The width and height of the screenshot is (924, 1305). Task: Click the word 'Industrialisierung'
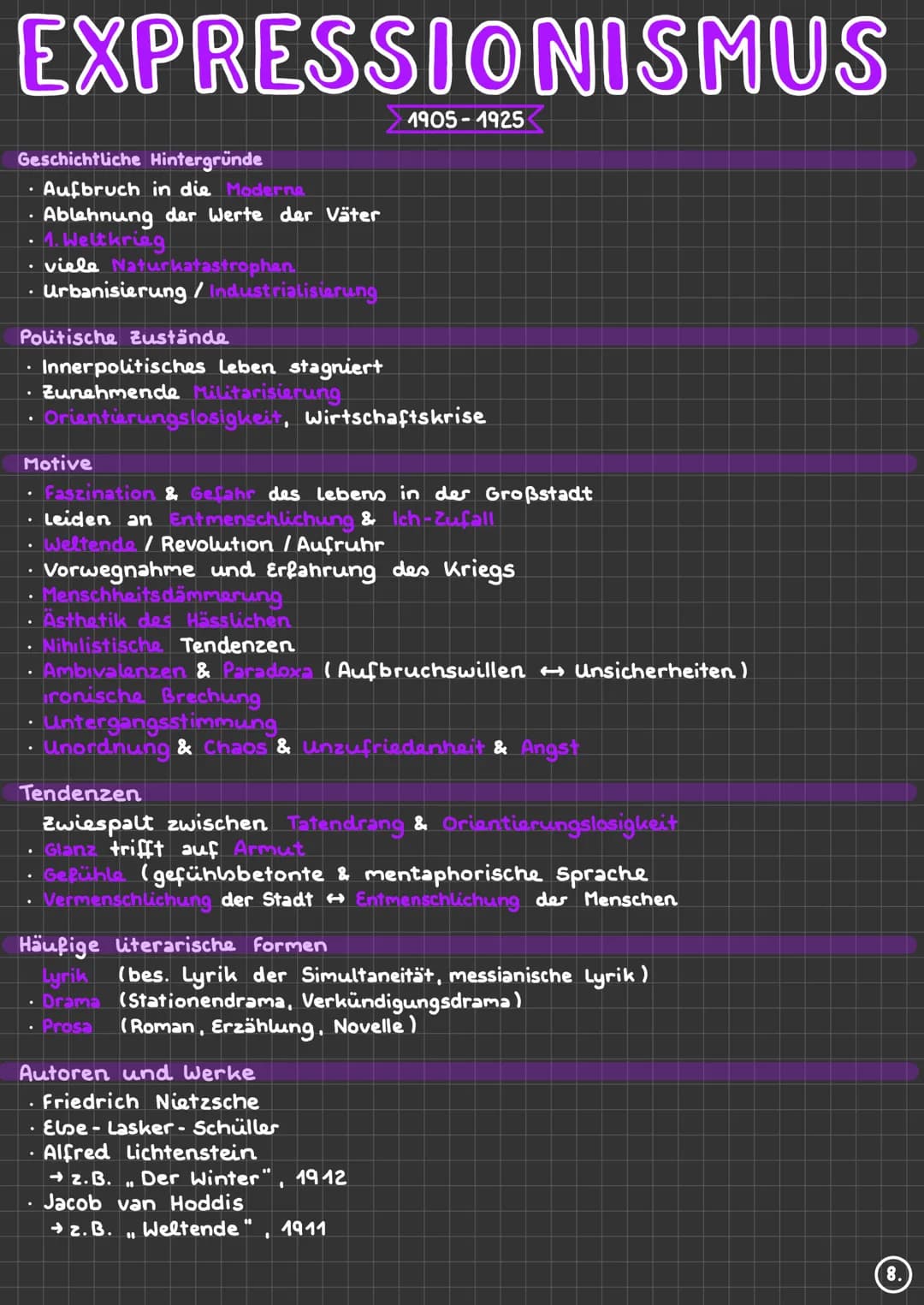tap(293, 291)
